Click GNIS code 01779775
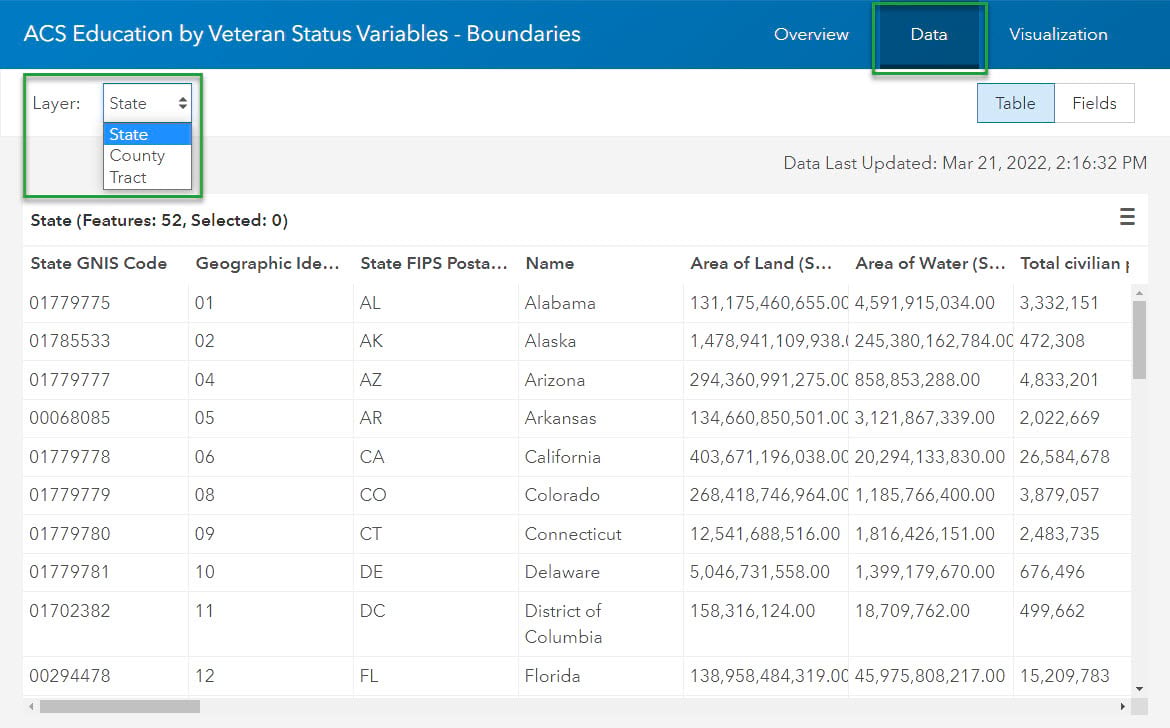The height and width of the screenshot is (728, 1170). coord(69,303)
